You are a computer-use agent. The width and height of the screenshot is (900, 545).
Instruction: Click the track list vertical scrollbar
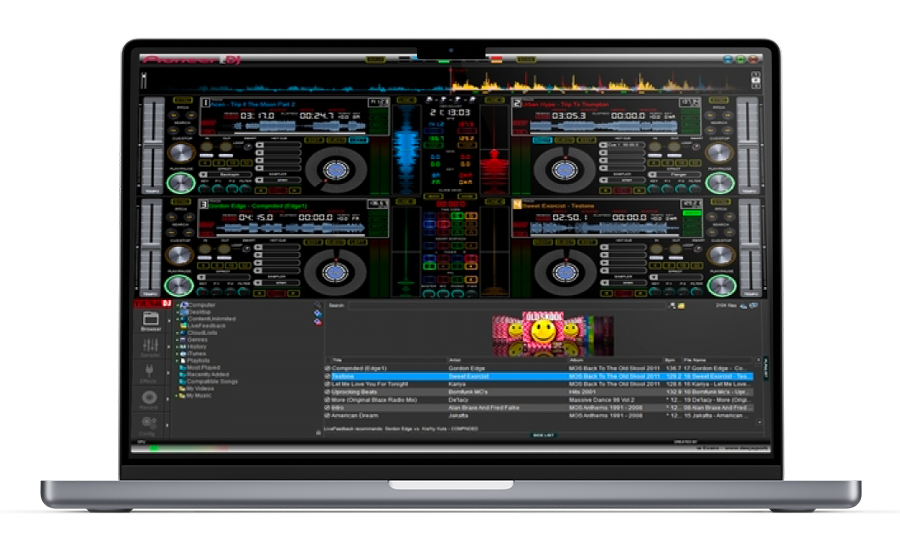pos(760,392)
